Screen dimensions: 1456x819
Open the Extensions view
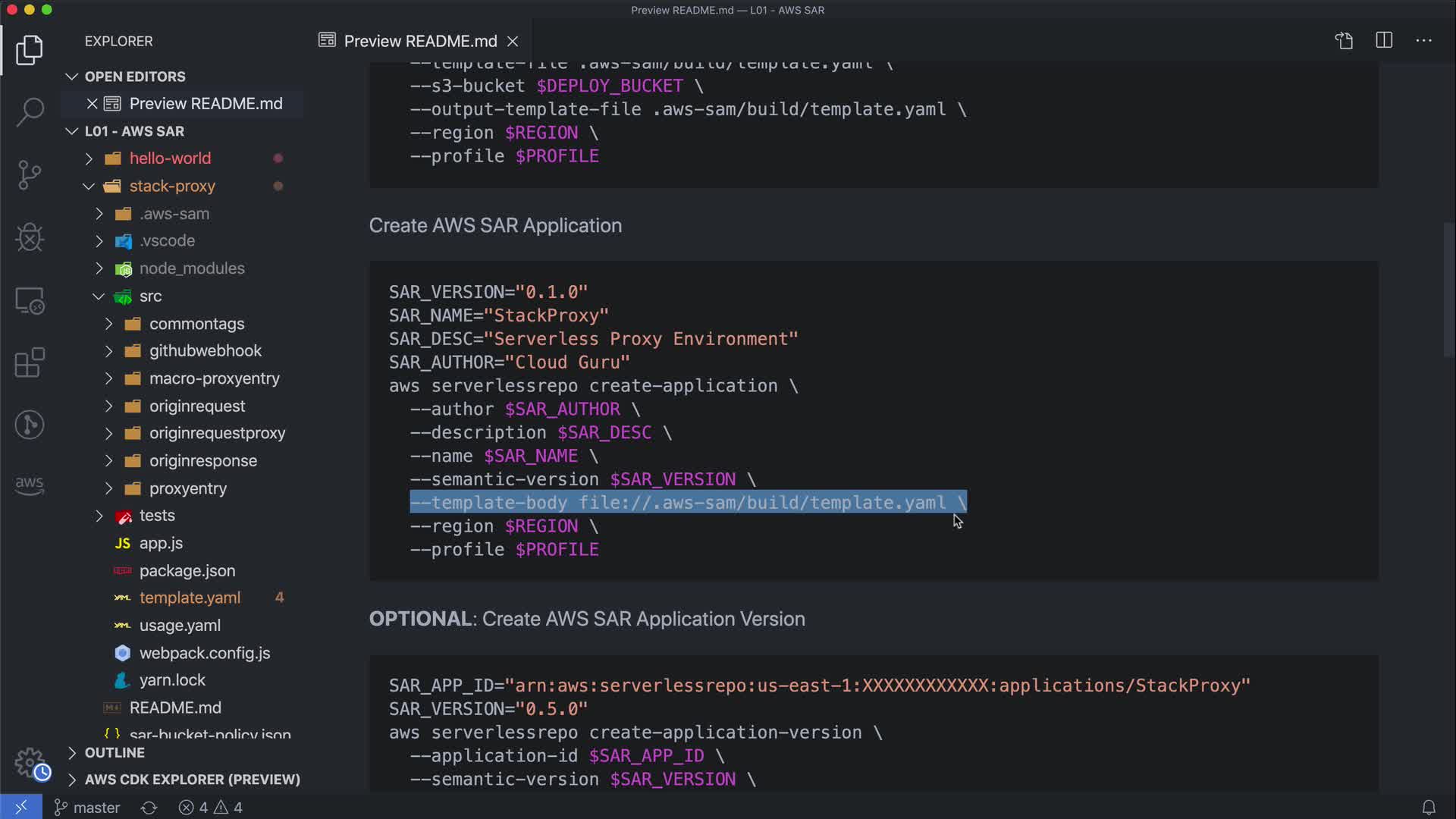30,362
